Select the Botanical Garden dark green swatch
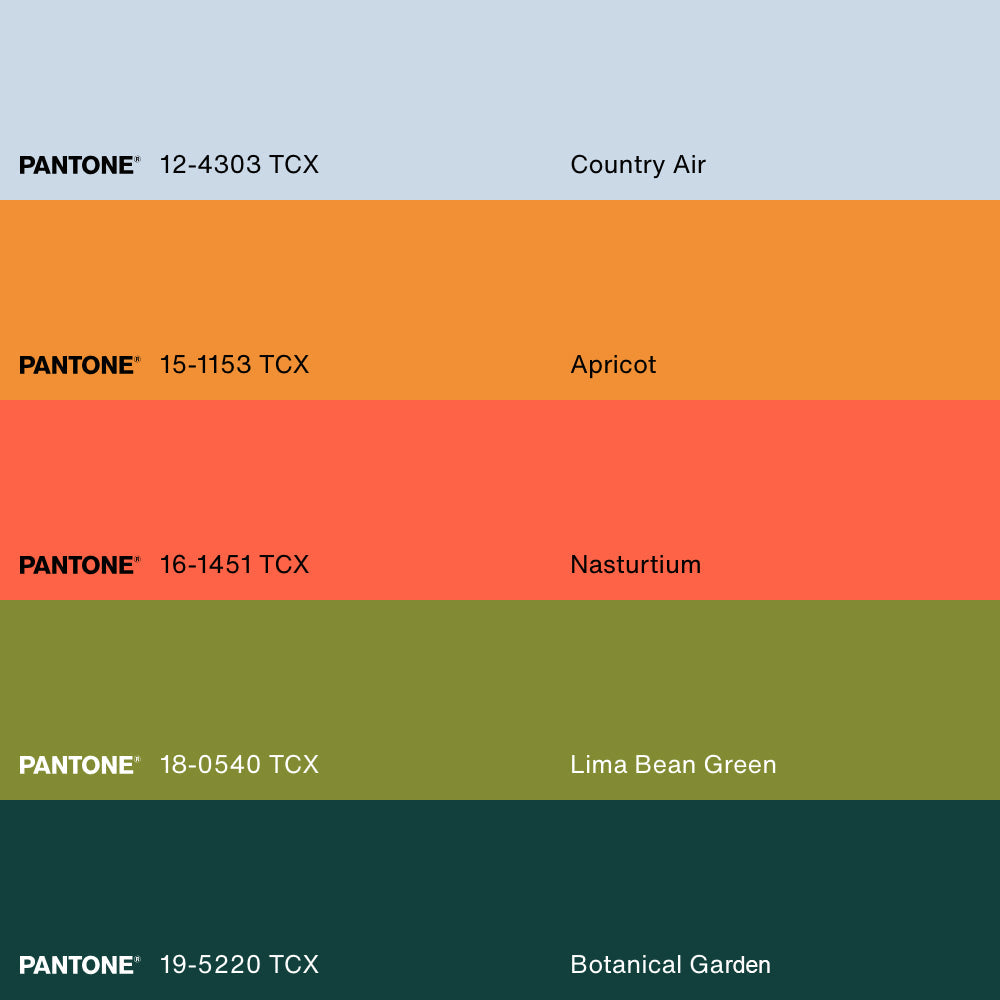 500,900
